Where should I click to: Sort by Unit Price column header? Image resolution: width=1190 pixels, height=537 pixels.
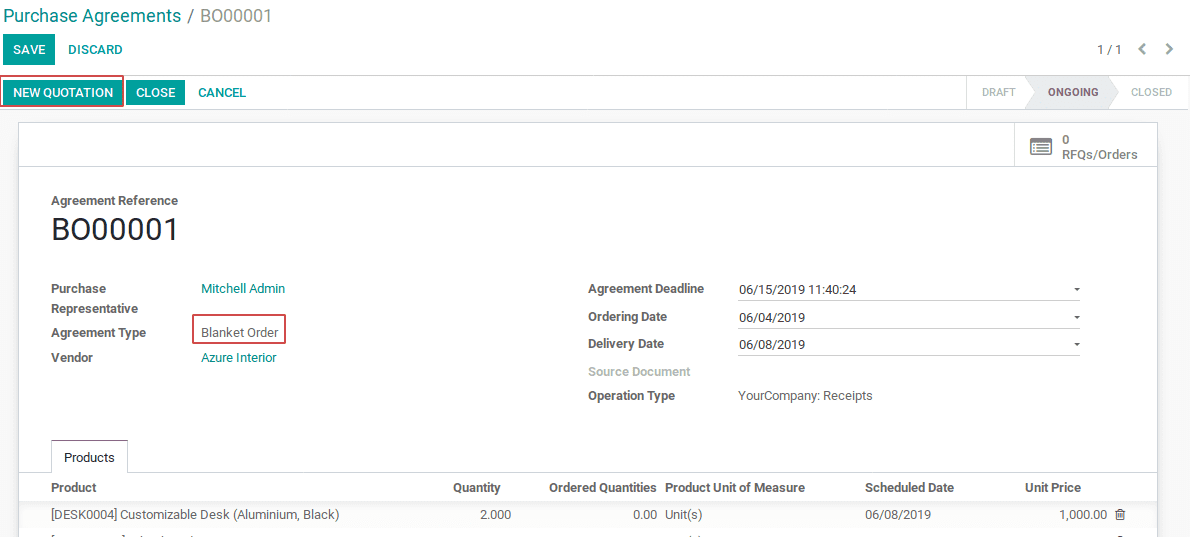pos(1053,488)
